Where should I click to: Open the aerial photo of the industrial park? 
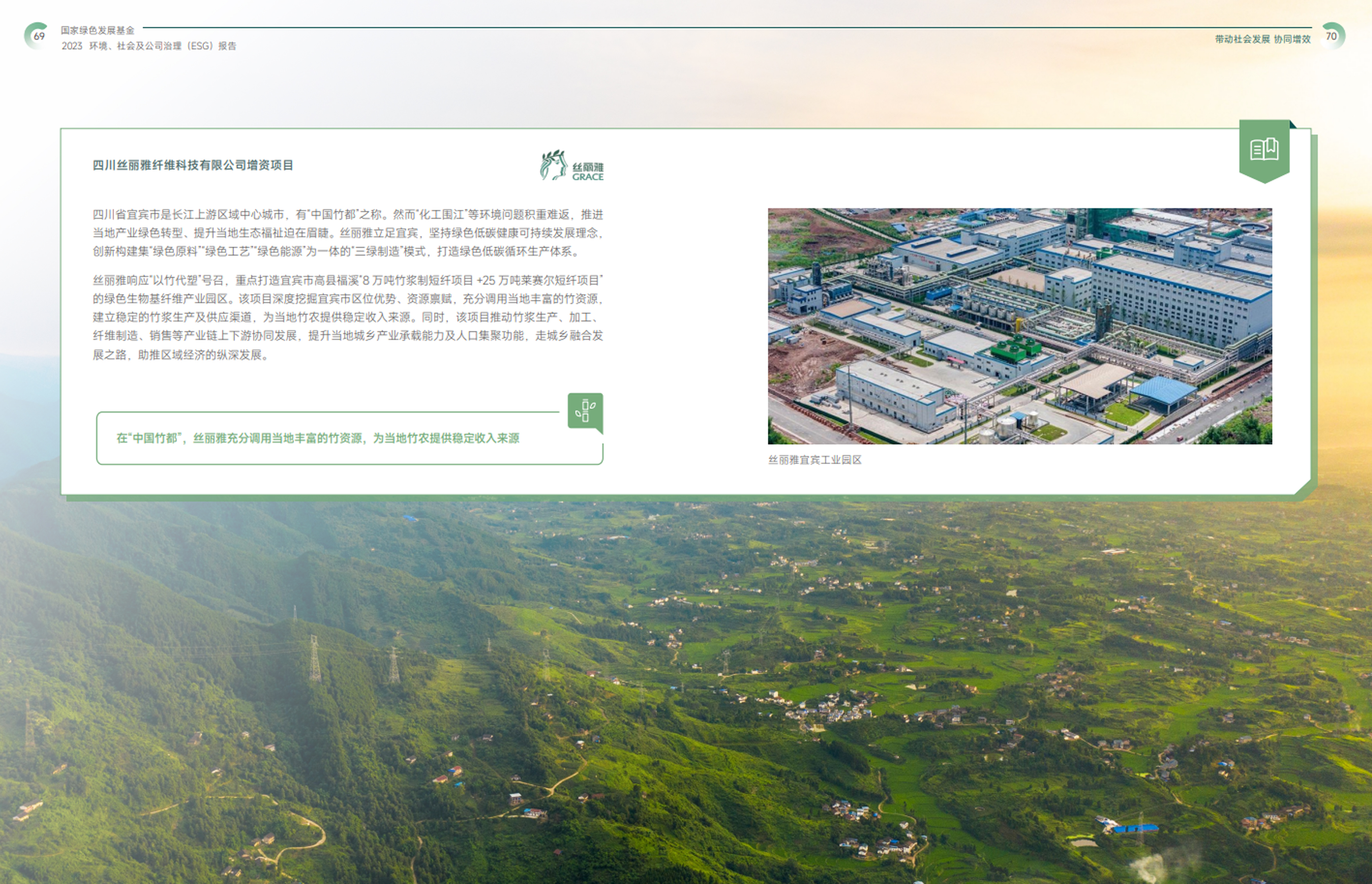(x=1020, y=326)
